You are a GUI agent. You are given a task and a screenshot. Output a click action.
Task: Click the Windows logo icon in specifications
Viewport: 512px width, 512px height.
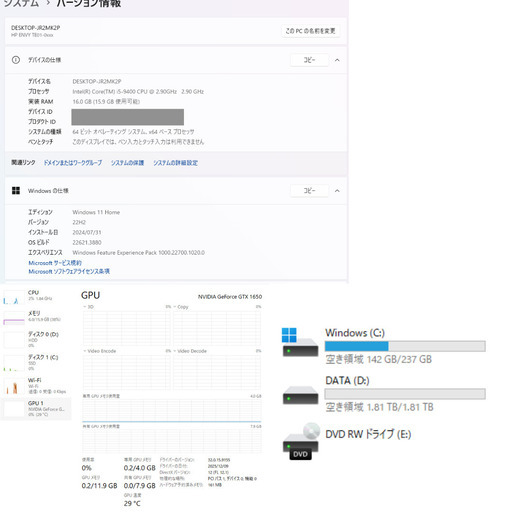[x=16, y=191]
